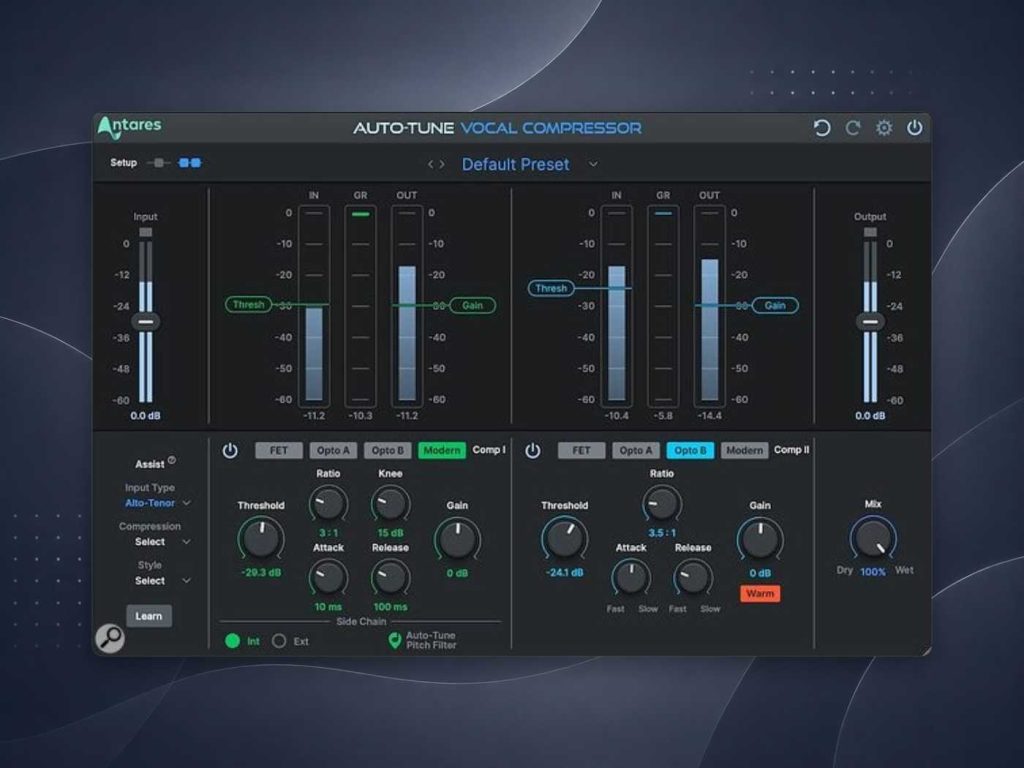Select Modern mode for Comp II
Image resolution: width=1024 pixels, height=768 pixels.
744,451
